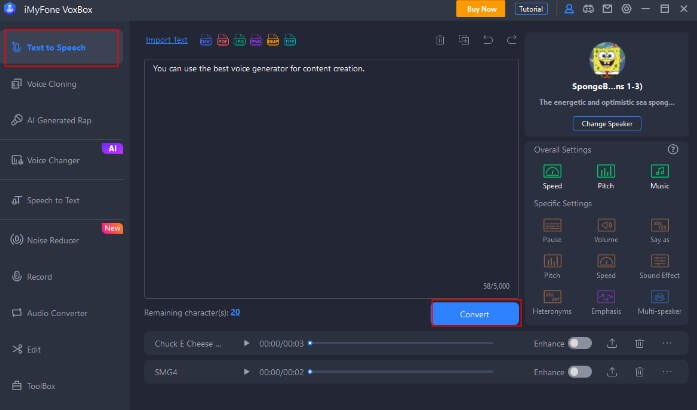Select Voice Changer in the sidebar

tap(46, 160)
